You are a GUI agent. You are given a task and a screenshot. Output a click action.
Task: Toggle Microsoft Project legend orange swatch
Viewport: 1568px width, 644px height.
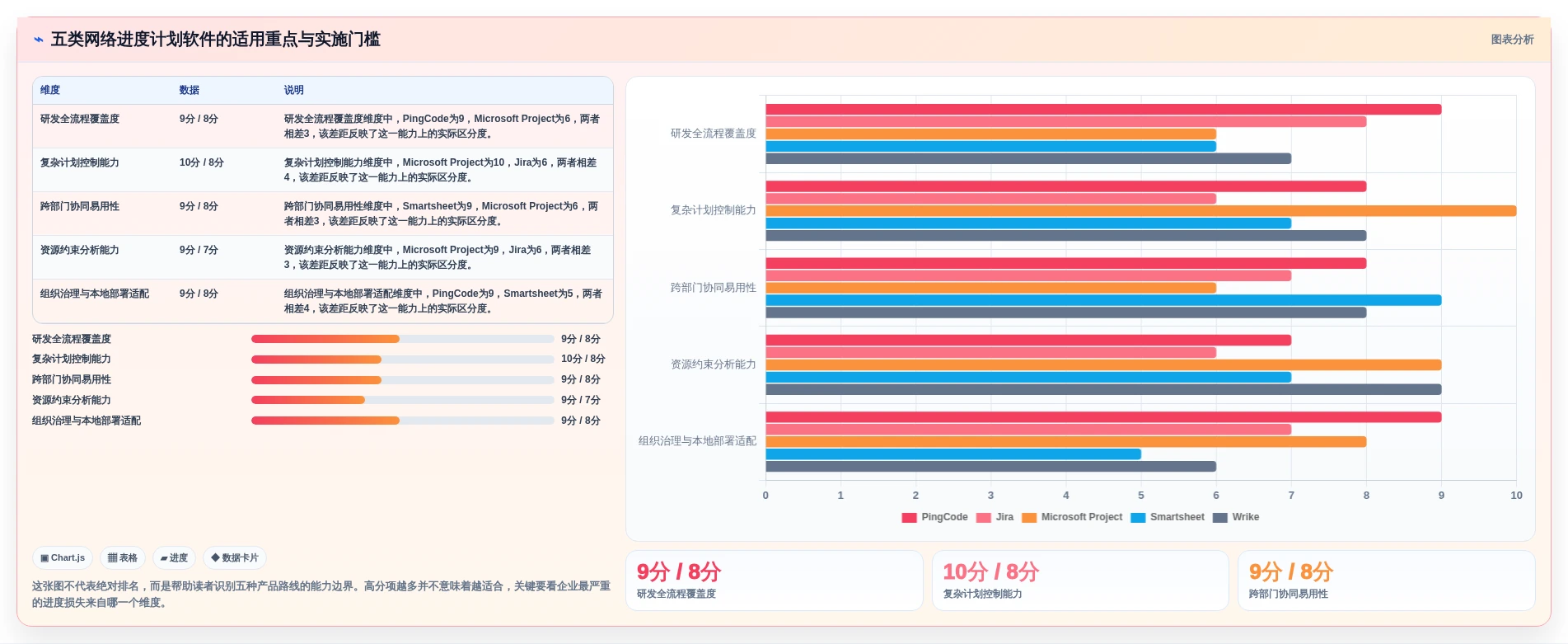click(1029, 518)
